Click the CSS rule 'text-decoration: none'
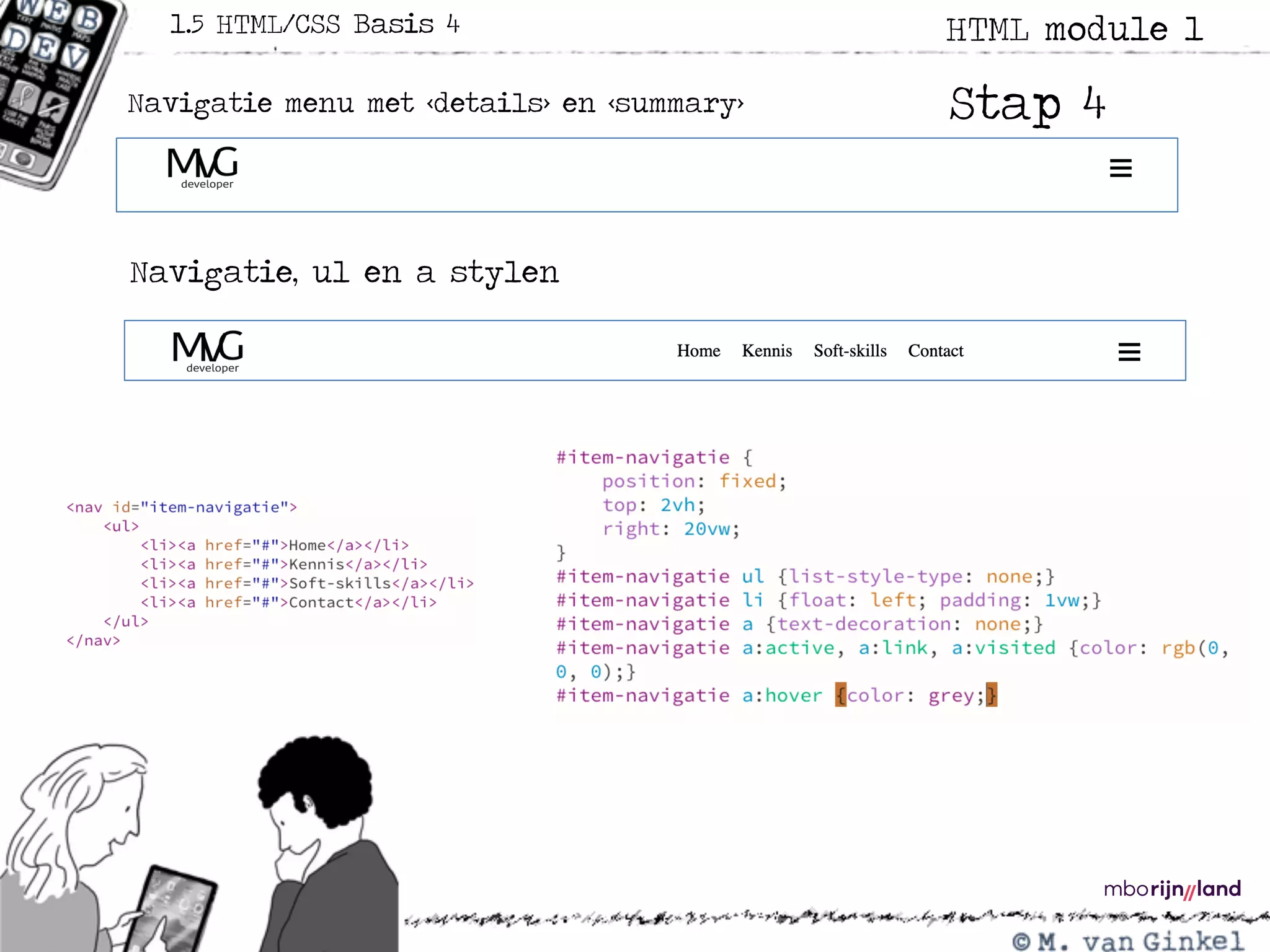Image resolution: width=1270 pixels, height=952 pixels. click(905, 624)
